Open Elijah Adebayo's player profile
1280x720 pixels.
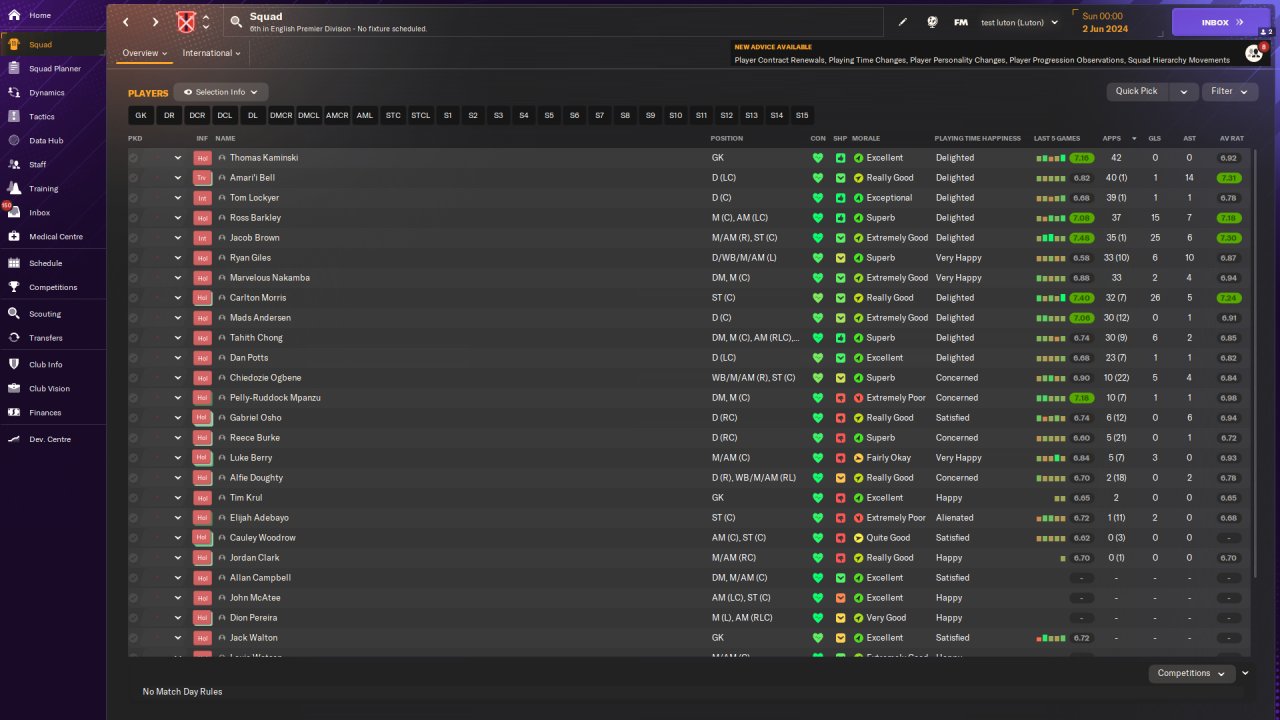click(x=259, y=518)
